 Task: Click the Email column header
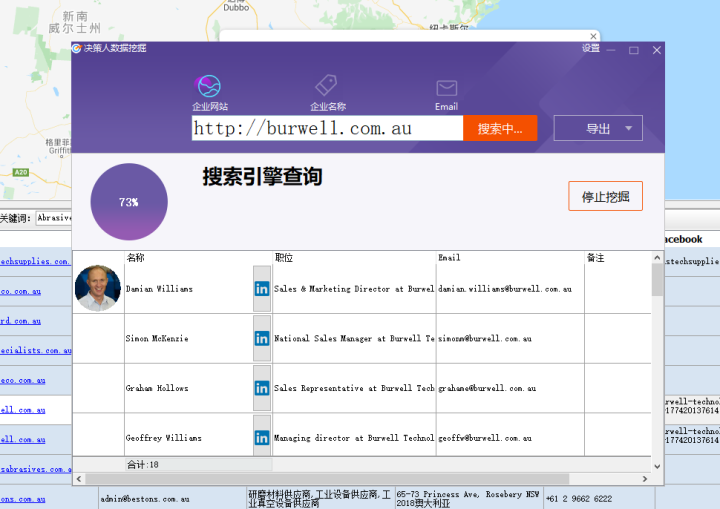click(510, 258)
